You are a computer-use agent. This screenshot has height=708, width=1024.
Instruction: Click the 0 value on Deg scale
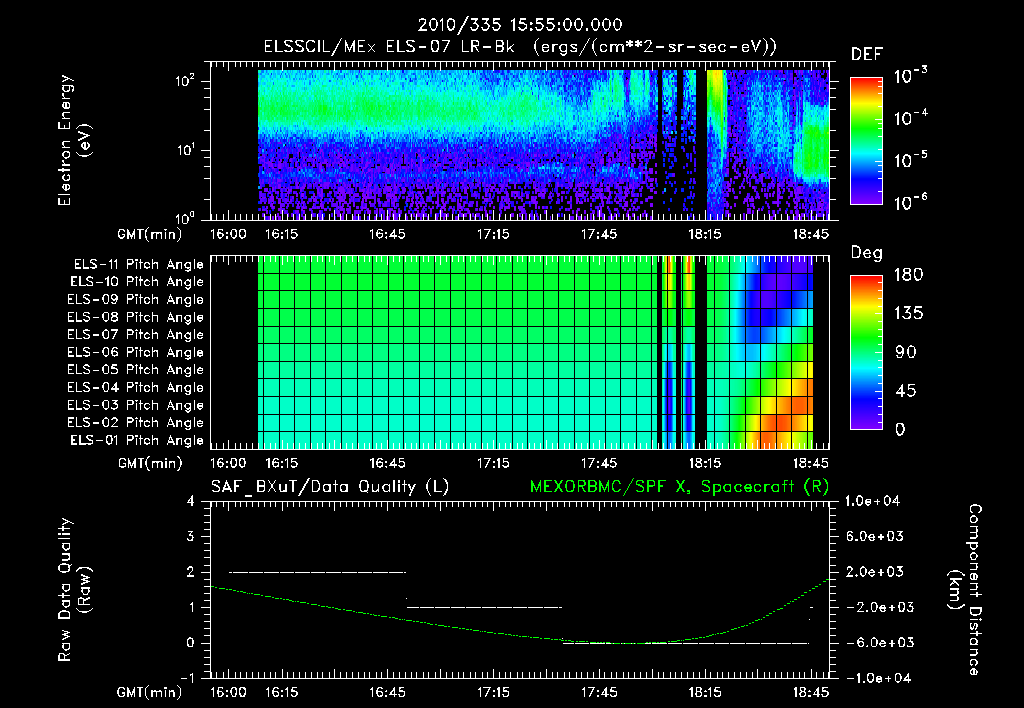tap(900, 430)
